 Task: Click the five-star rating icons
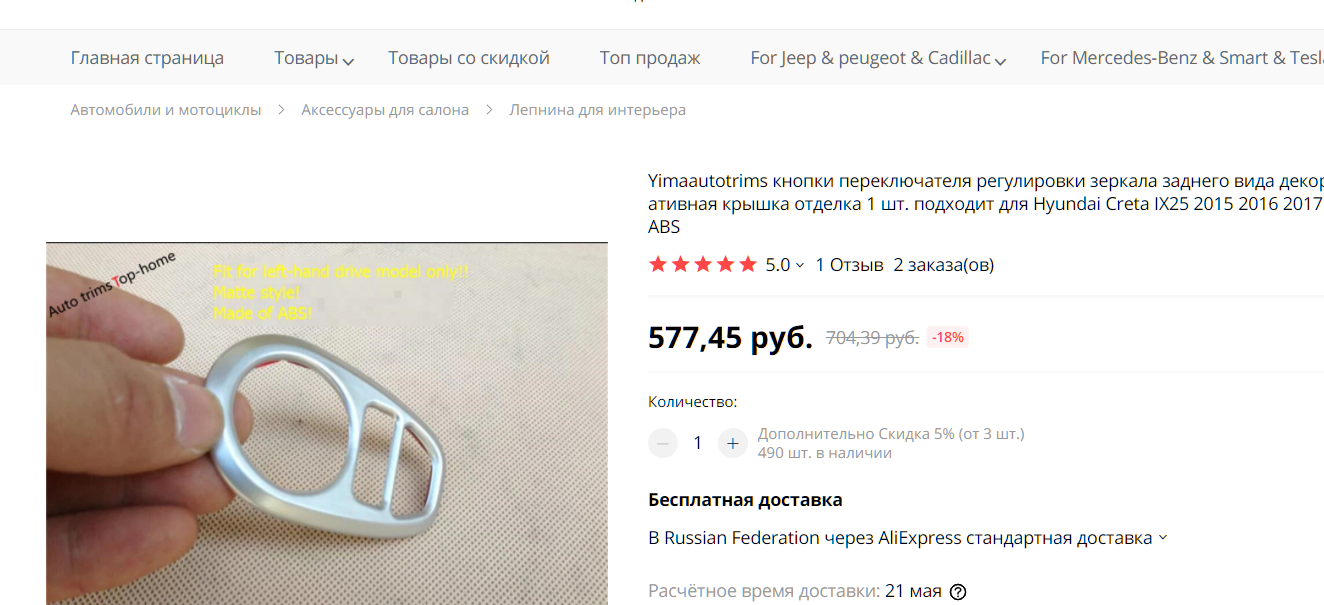point(703,265)
